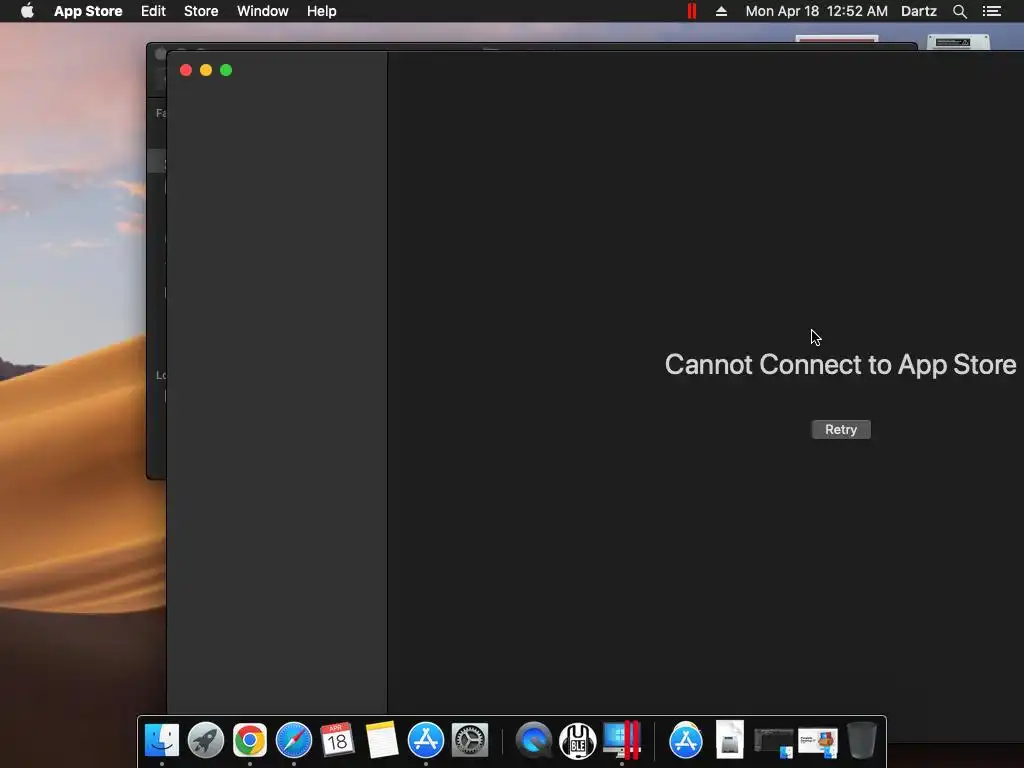Open the BLE headset app icon
Viewport: 1024px width, 768px height.
(x=577, y=741)
